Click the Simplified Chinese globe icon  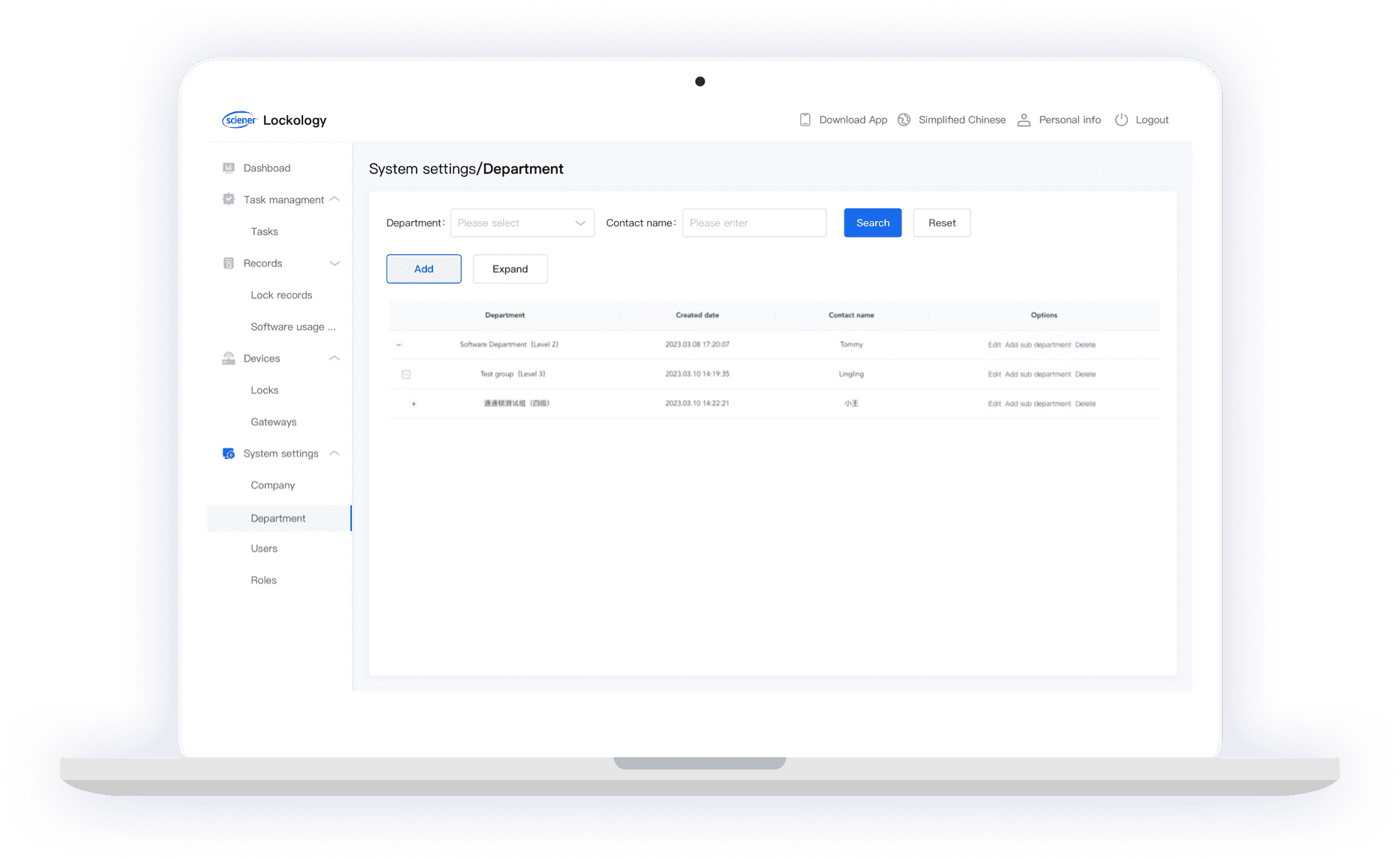(904, 120)
